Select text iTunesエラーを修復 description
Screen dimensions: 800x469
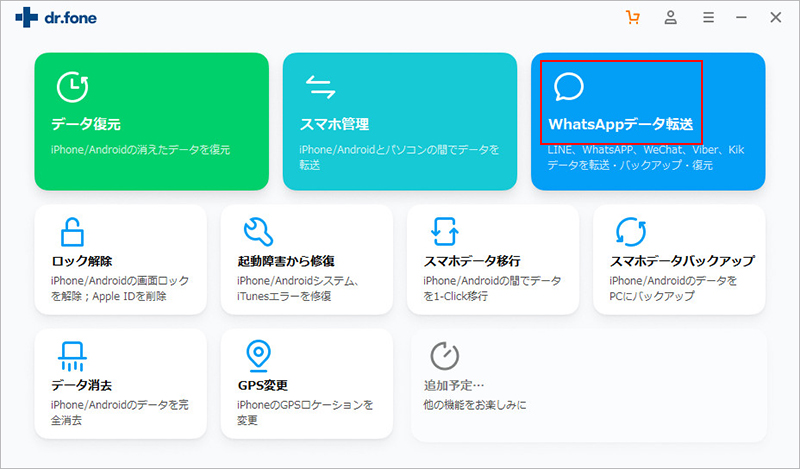[284, 296]
